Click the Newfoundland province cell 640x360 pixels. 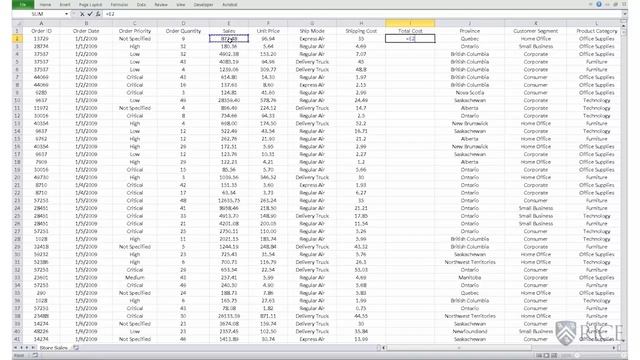[470, 331]
